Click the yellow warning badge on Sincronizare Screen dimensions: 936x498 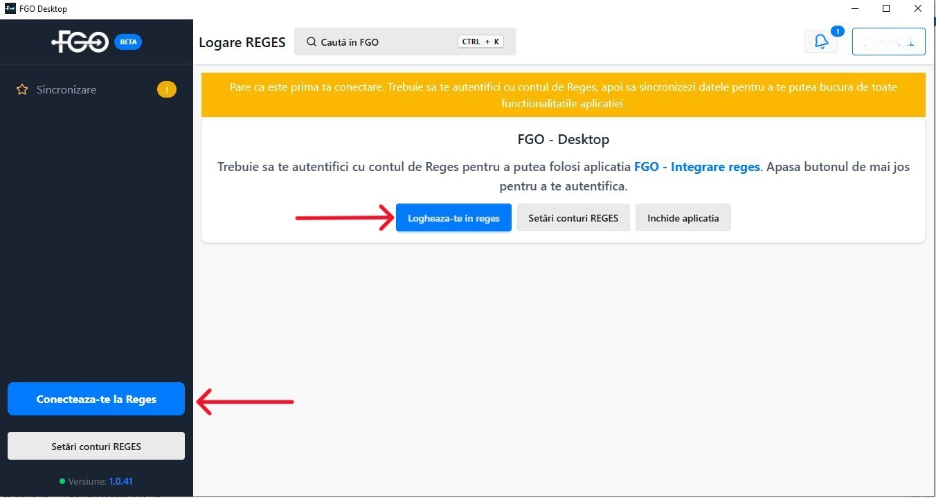point(167,90)
